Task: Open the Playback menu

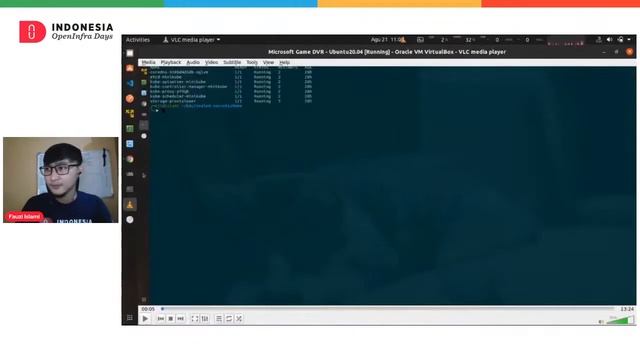Action: (171, 62)
